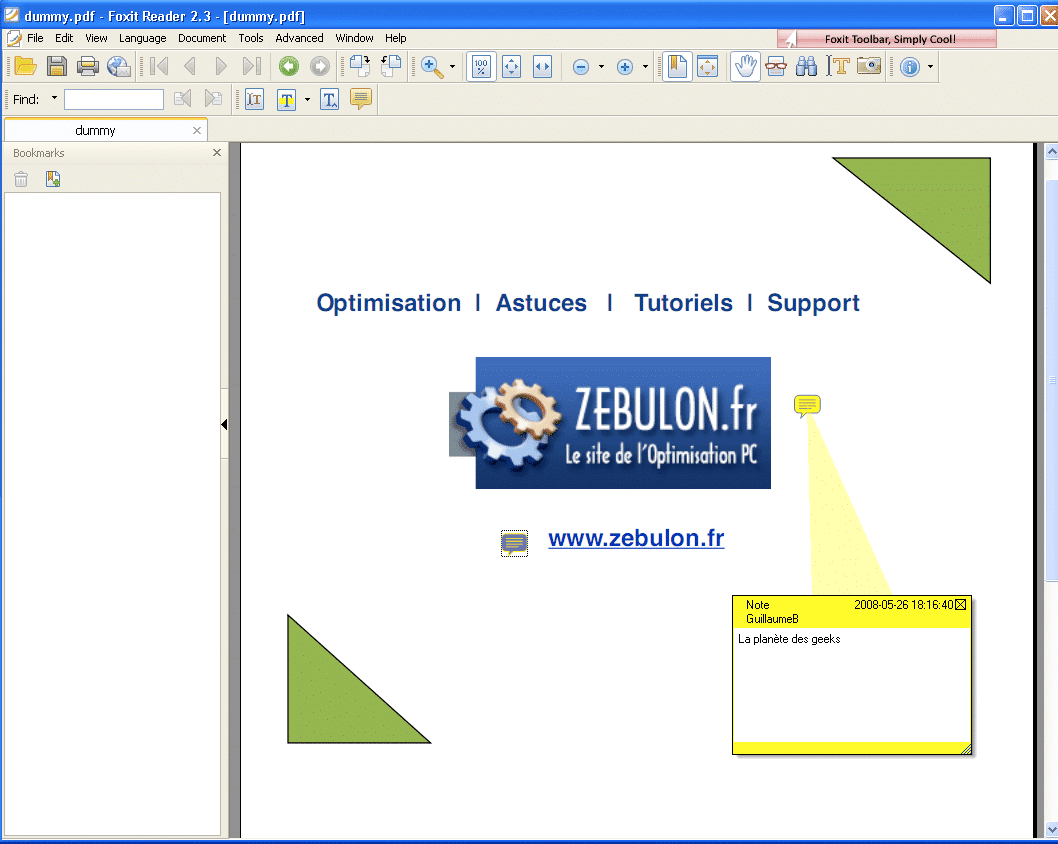The height and width of the screenshot is (844, 1058).
Task: Follow the www.zebulon.fr link
Action: point(636,538)
